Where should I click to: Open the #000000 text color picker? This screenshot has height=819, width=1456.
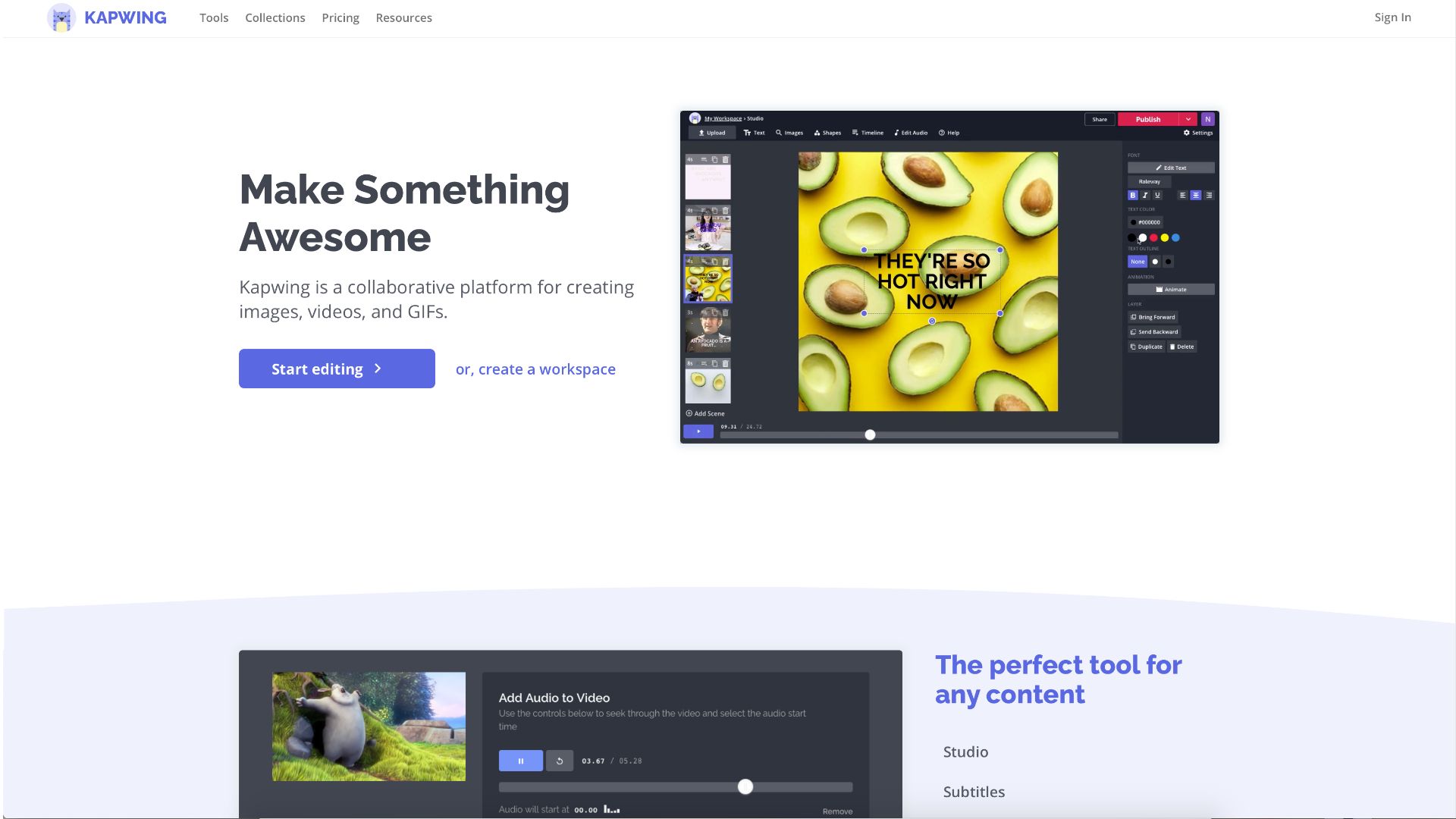[1145, 222]
